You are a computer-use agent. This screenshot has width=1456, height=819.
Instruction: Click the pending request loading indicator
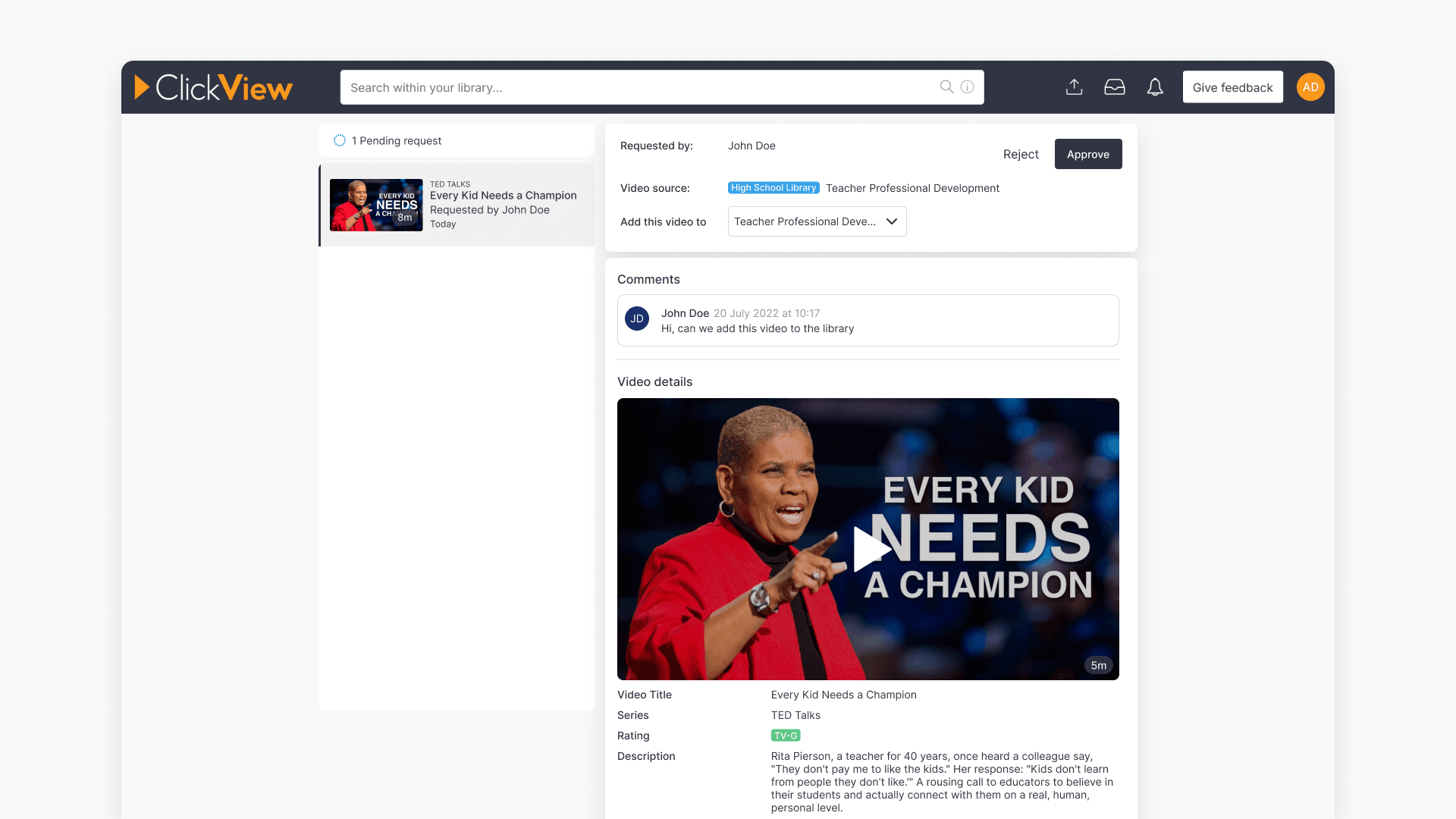coord(339,140)
